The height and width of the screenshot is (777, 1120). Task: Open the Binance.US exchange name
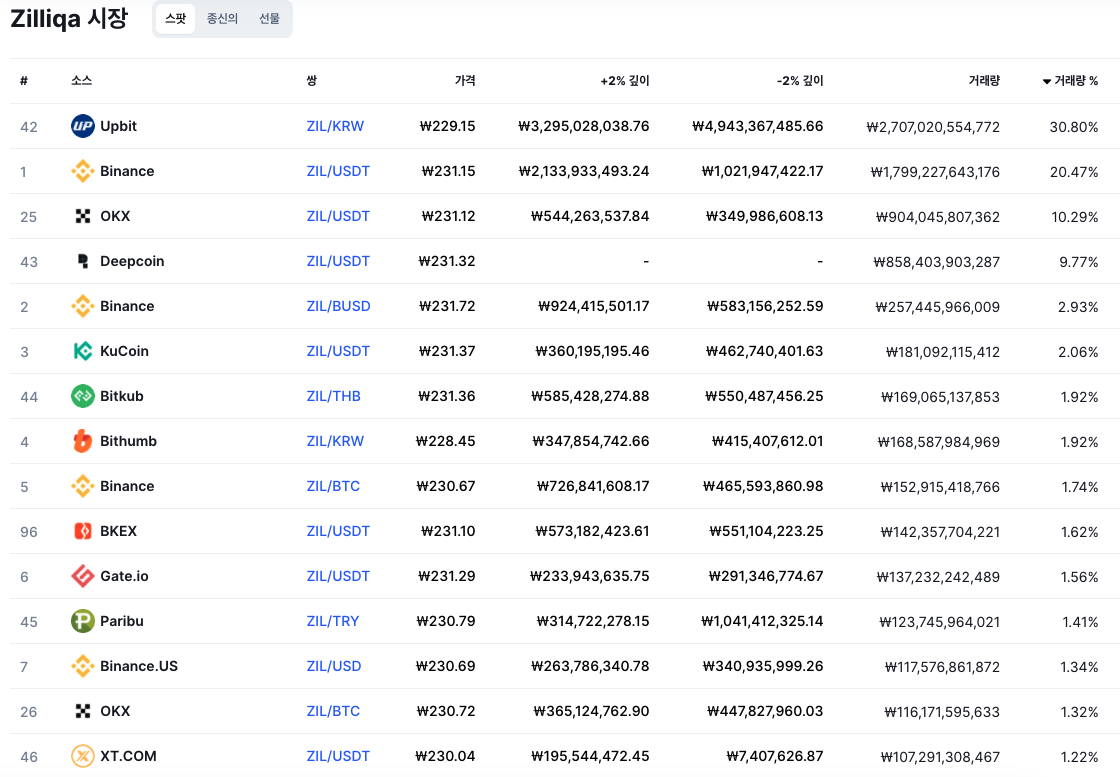pyautogui.click(x=139, y=666)
